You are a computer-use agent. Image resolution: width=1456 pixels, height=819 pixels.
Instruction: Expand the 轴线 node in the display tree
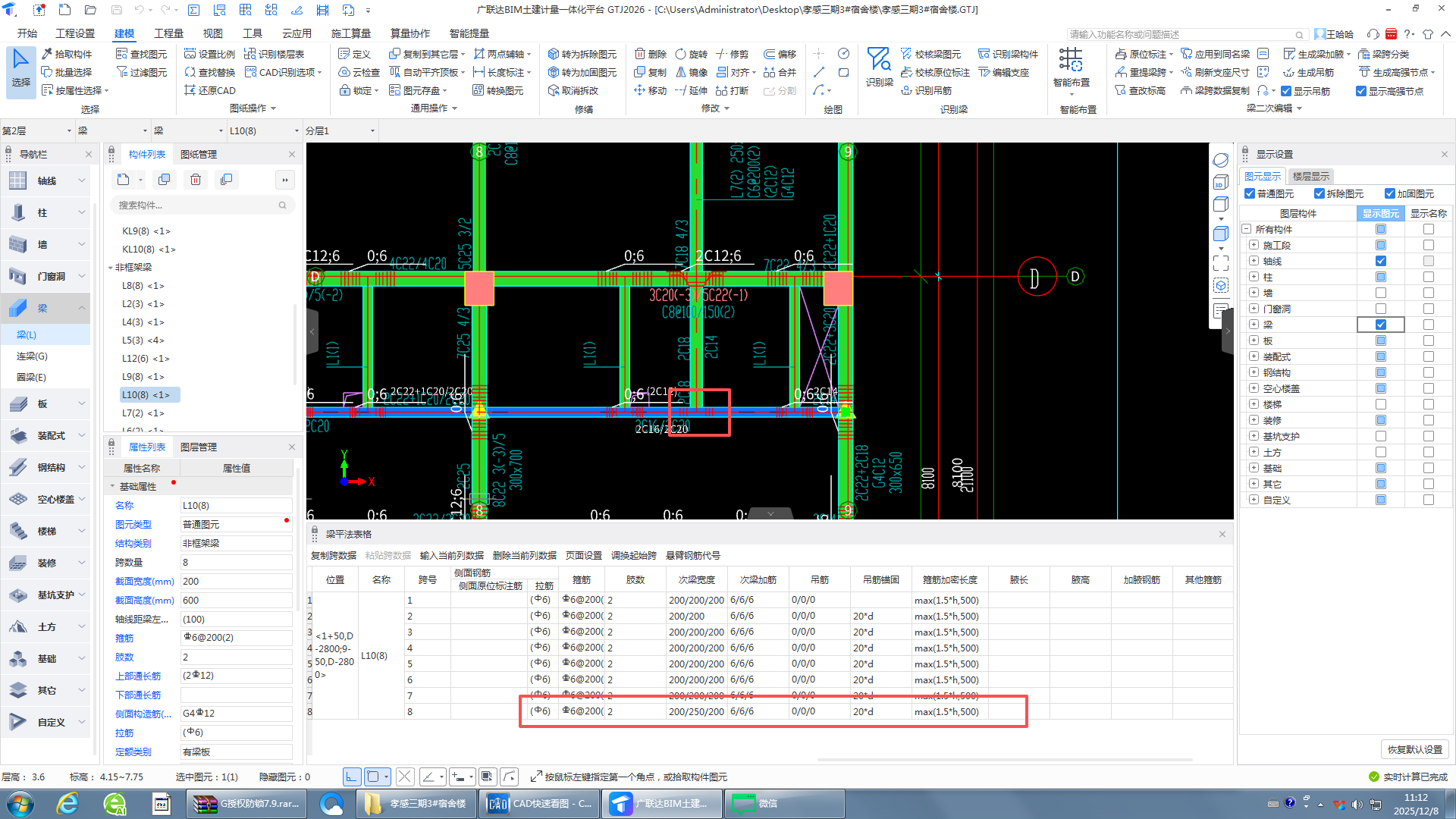click(x=1254, y=261)
